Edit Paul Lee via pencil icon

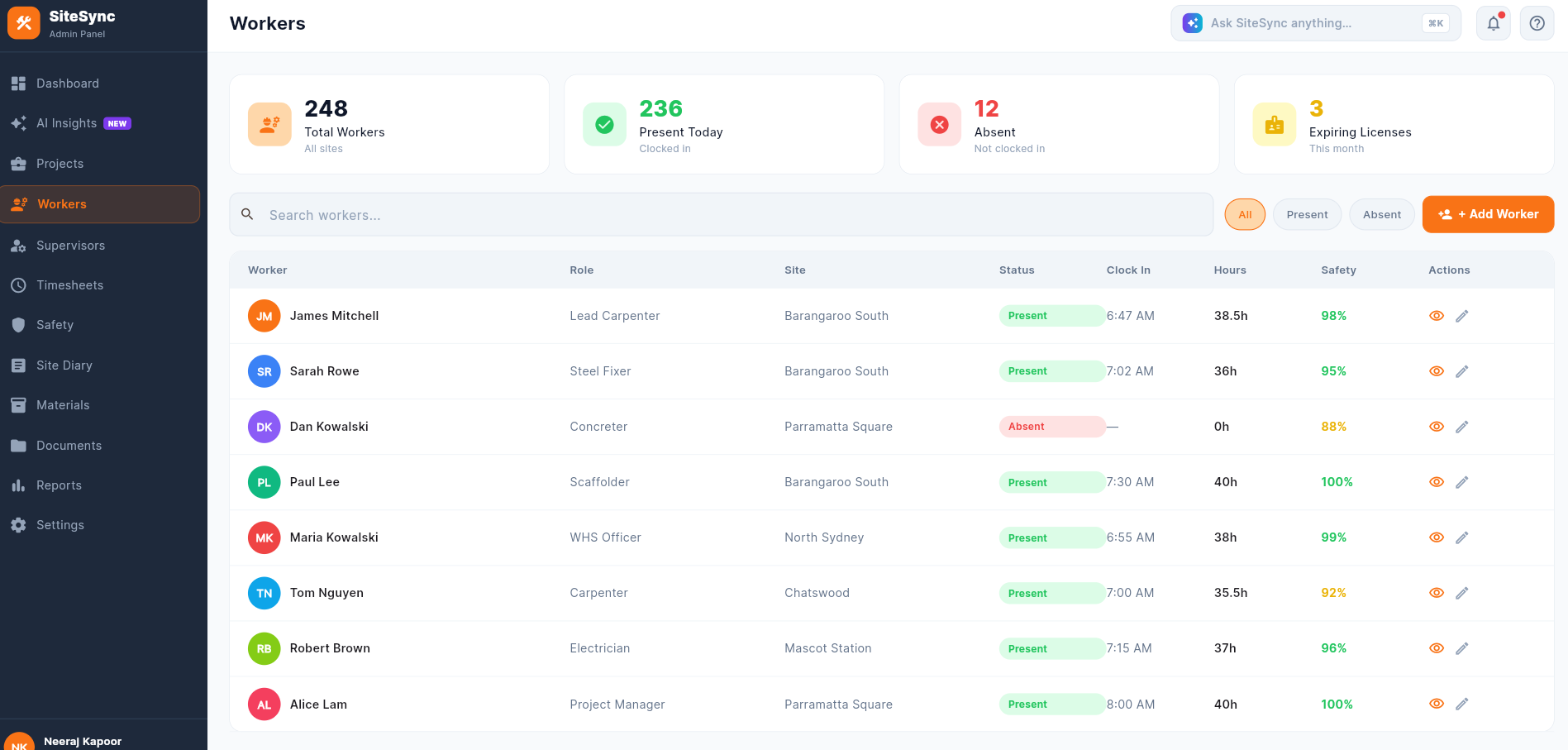[x=1462, y=482]
